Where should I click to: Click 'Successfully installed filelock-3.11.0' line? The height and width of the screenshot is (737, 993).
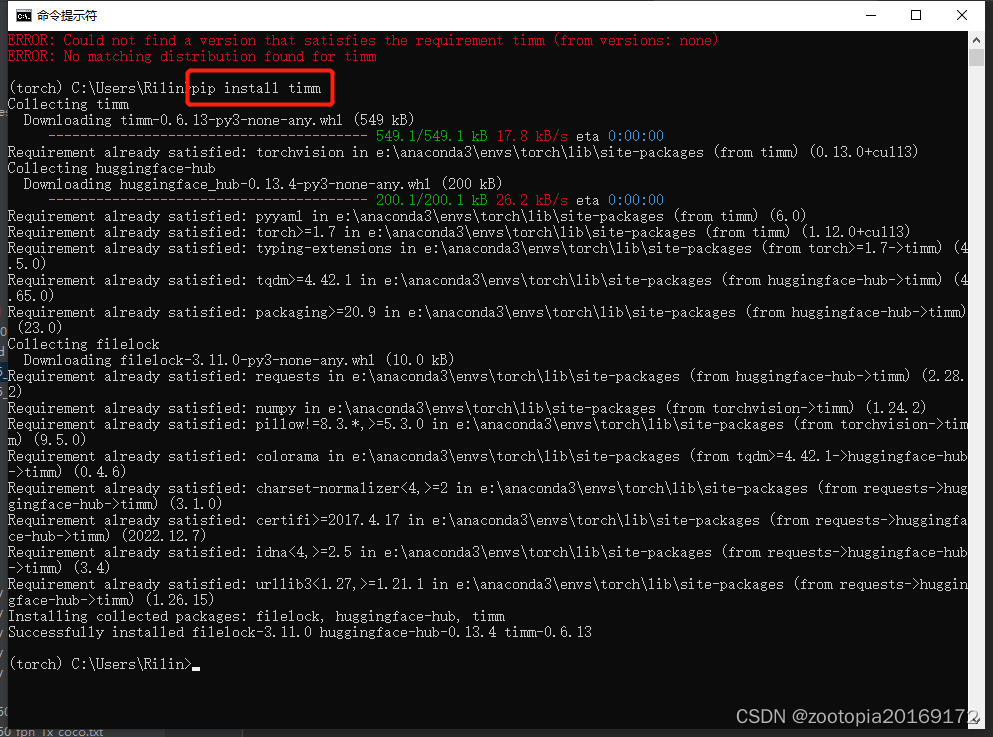(300, 632)
